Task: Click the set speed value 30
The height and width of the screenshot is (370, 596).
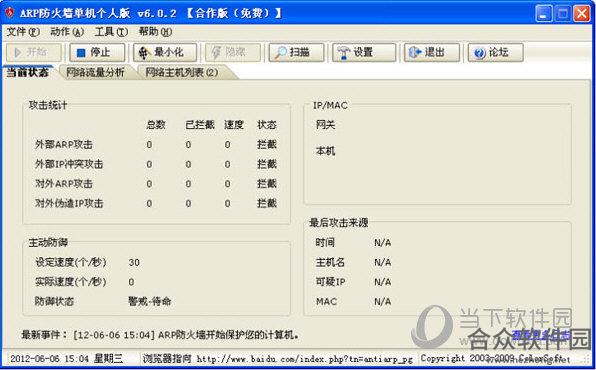Action: pos(134,262)
